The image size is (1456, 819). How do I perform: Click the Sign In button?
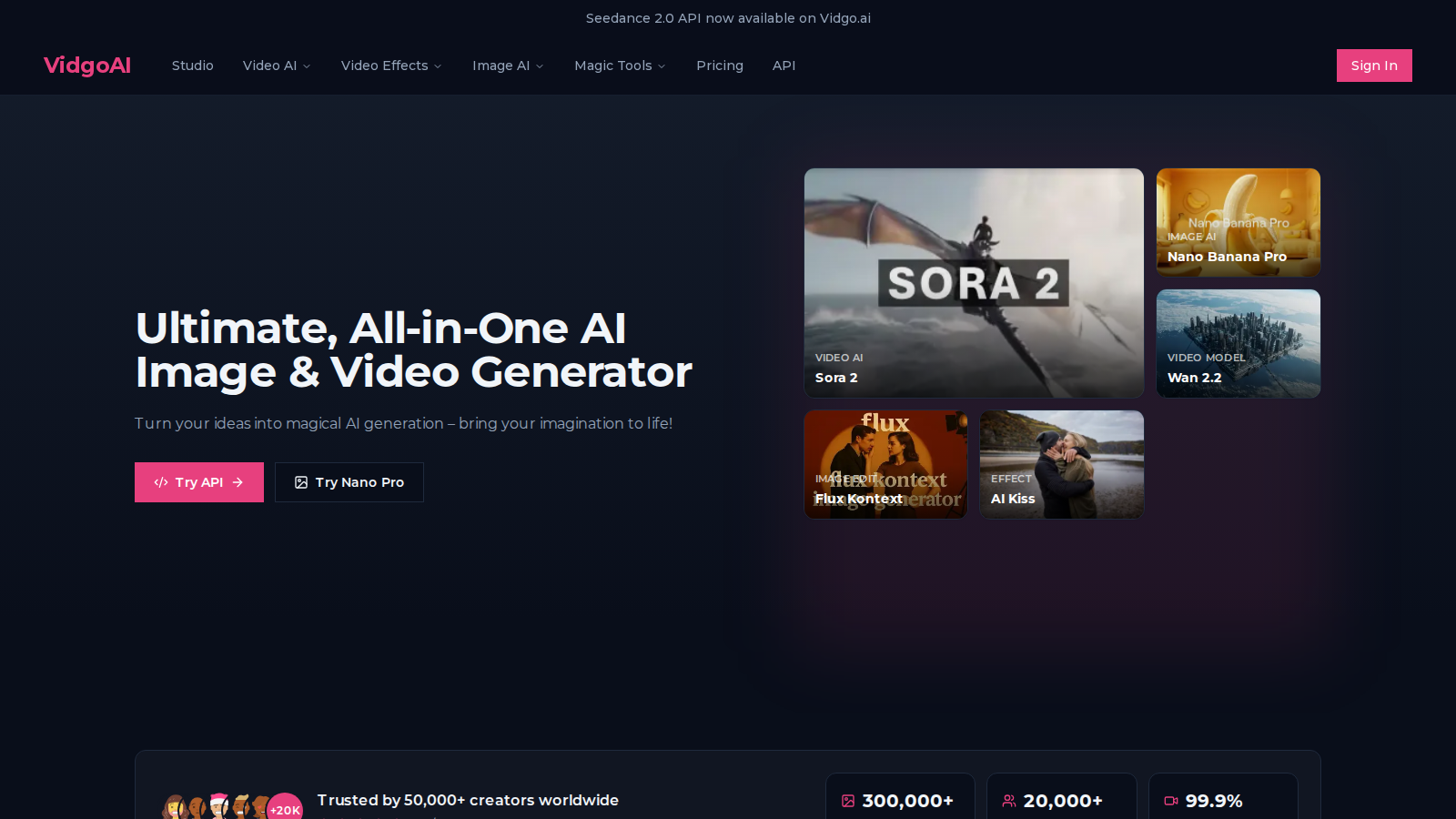click(x=1374, y=66)
